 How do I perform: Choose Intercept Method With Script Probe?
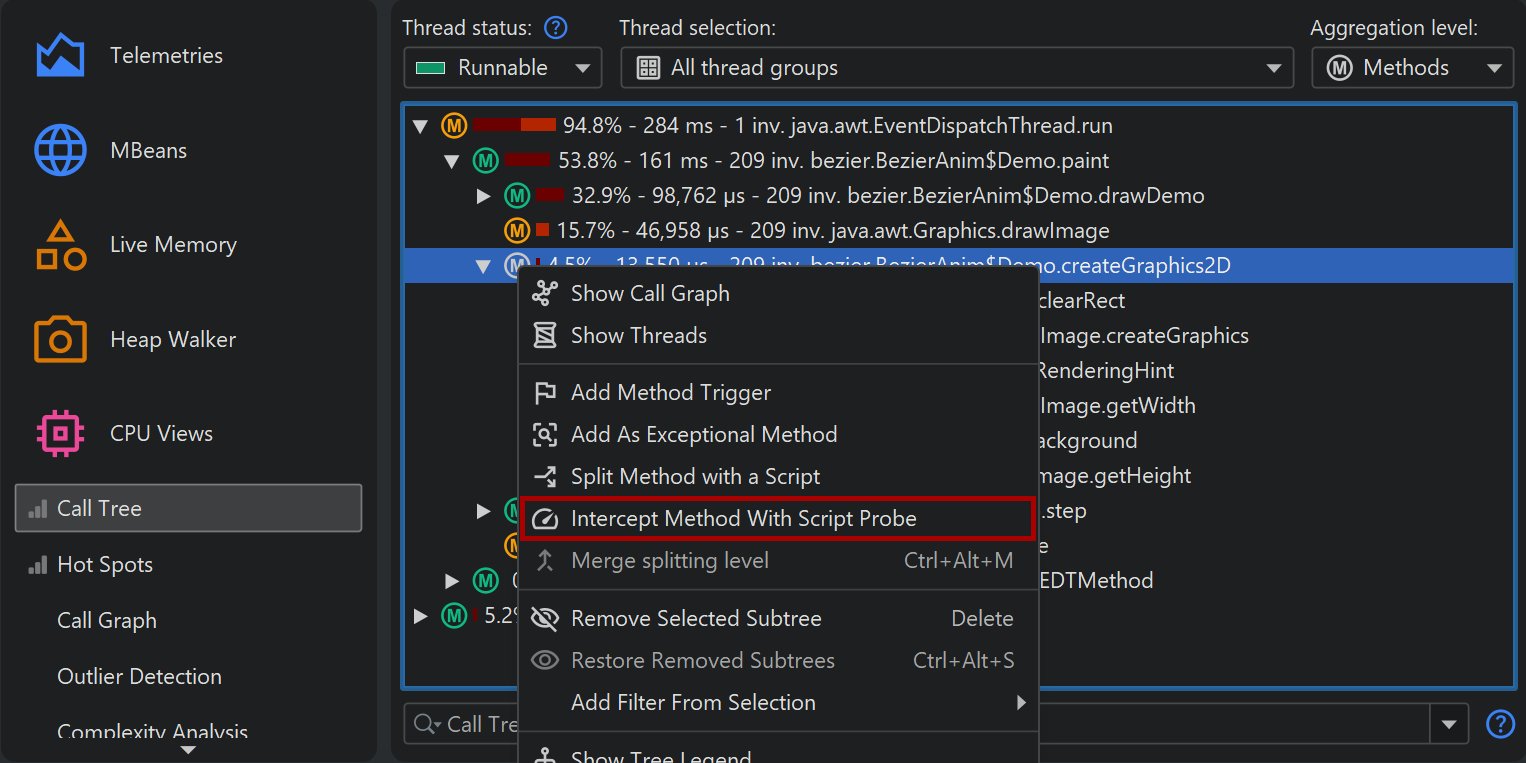tap(743, 519)
